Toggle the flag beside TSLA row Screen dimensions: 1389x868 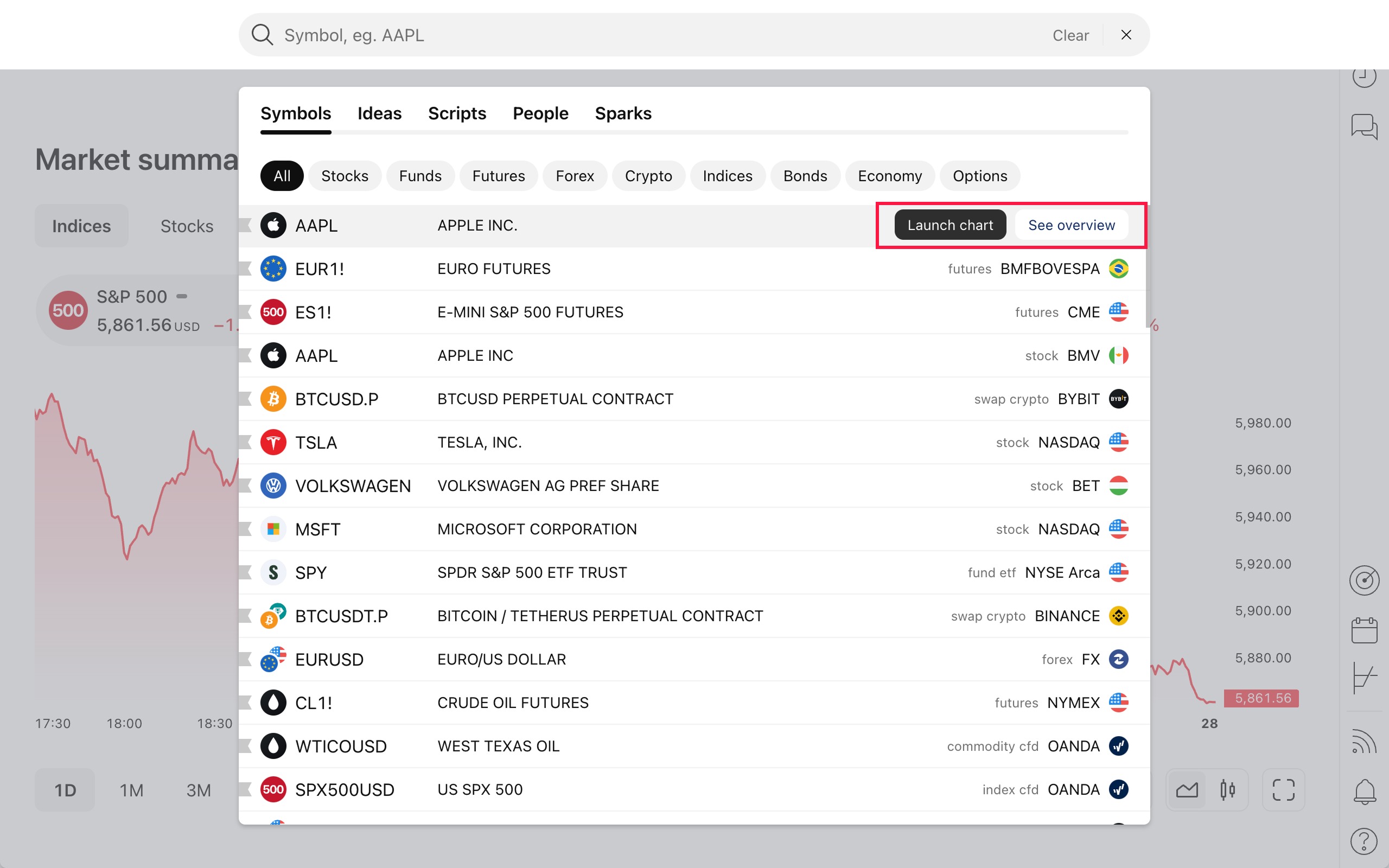tap(246, 442)
